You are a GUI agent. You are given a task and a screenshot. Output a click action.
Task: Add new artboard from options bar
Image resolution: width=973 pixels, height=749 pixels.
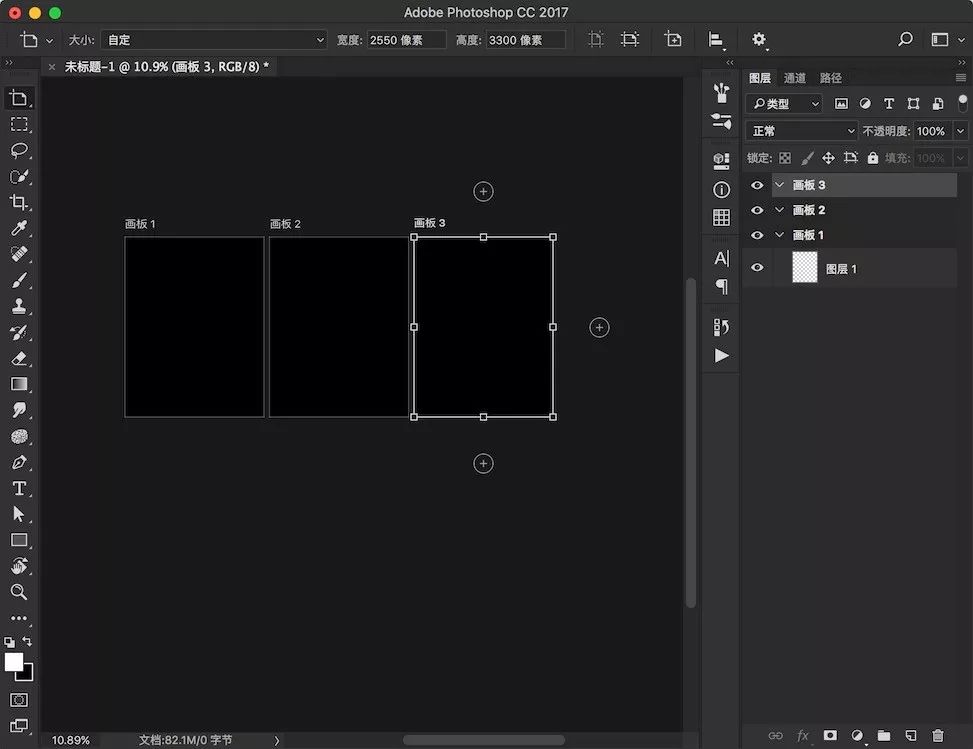[x=673, y=39]
